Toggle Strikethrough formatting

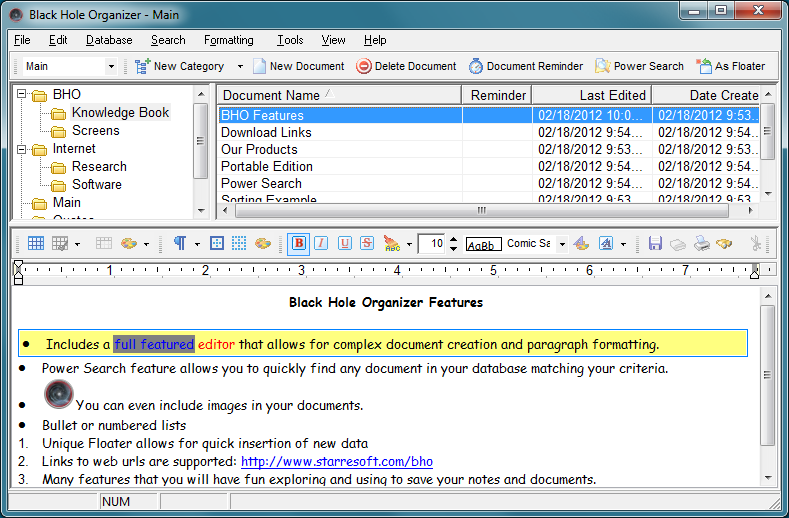coord(367,244)
